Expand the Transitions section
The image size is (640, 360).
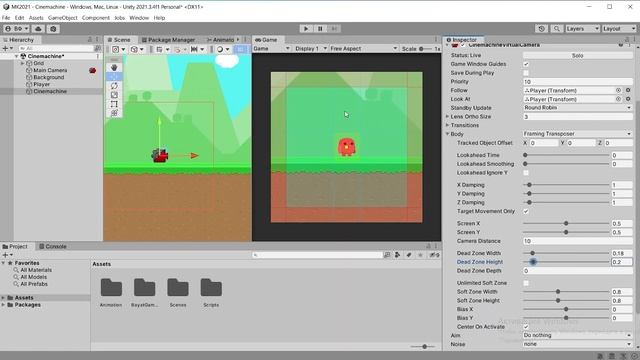click(448, 125)
